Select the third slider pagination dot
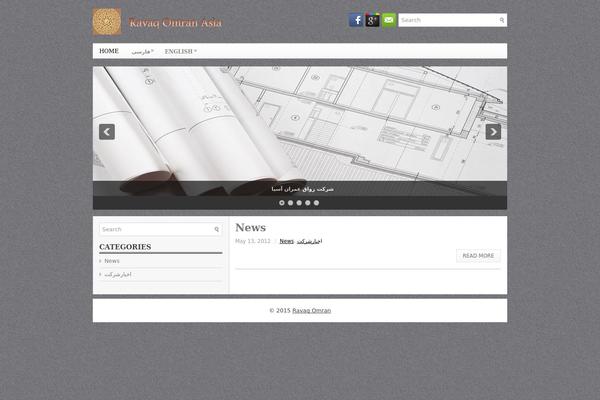This screenshot has height=400, width=600. tap(299, 203)
